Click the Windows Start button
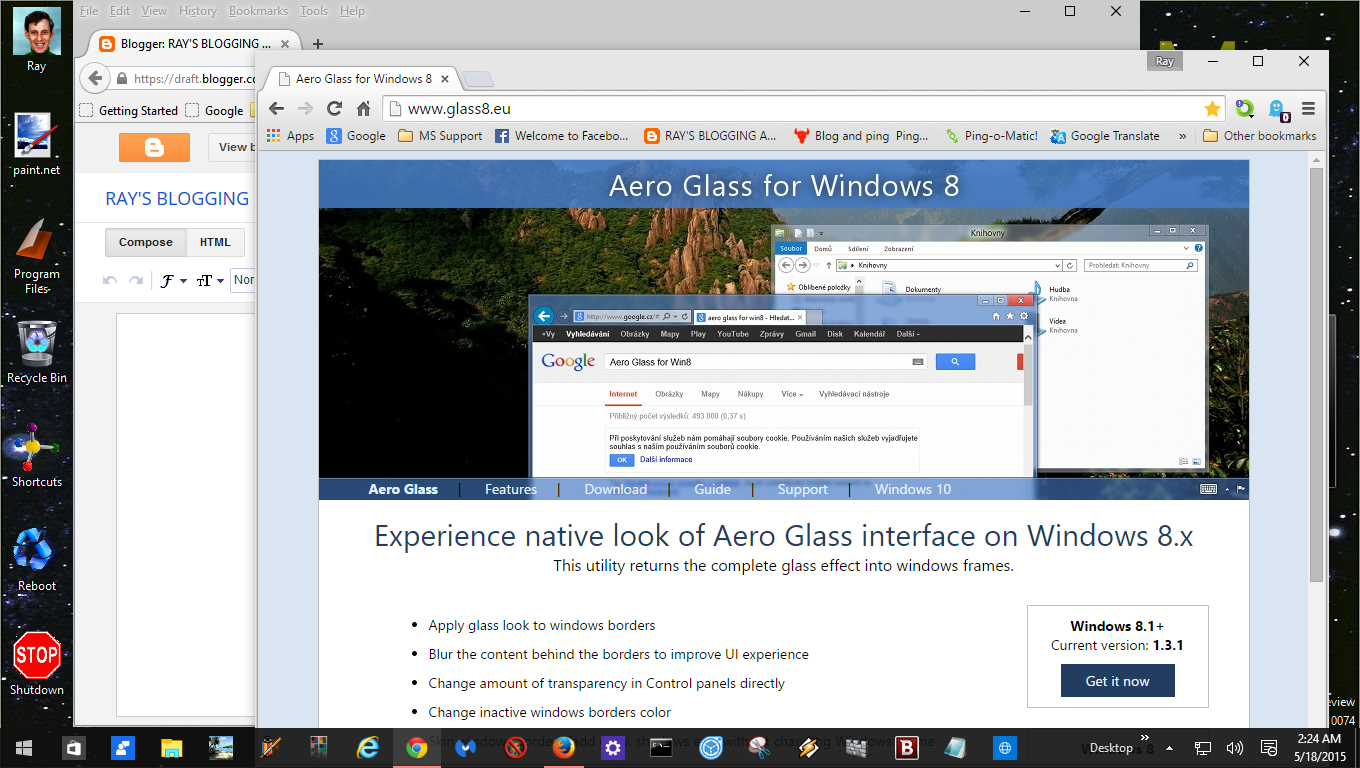The height and width of the screenshot is (768, 1360). (x=24, y=747)
